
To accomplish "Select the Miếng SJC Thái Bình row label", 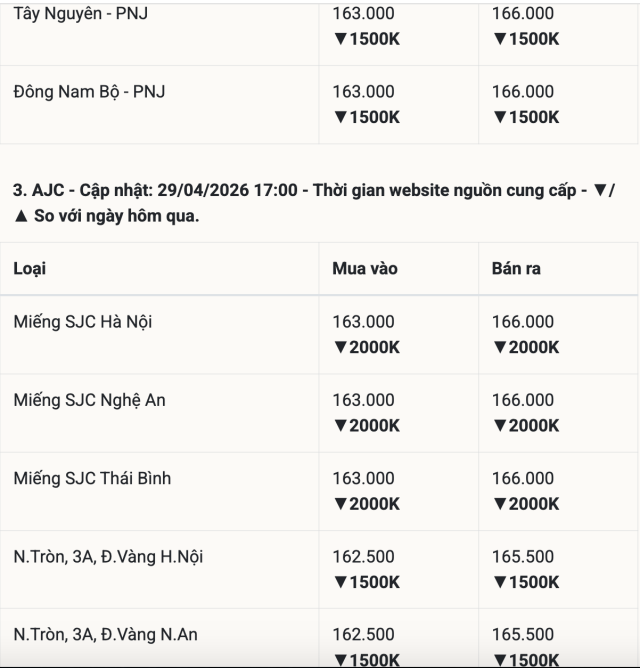I will [x=92, y=478].
